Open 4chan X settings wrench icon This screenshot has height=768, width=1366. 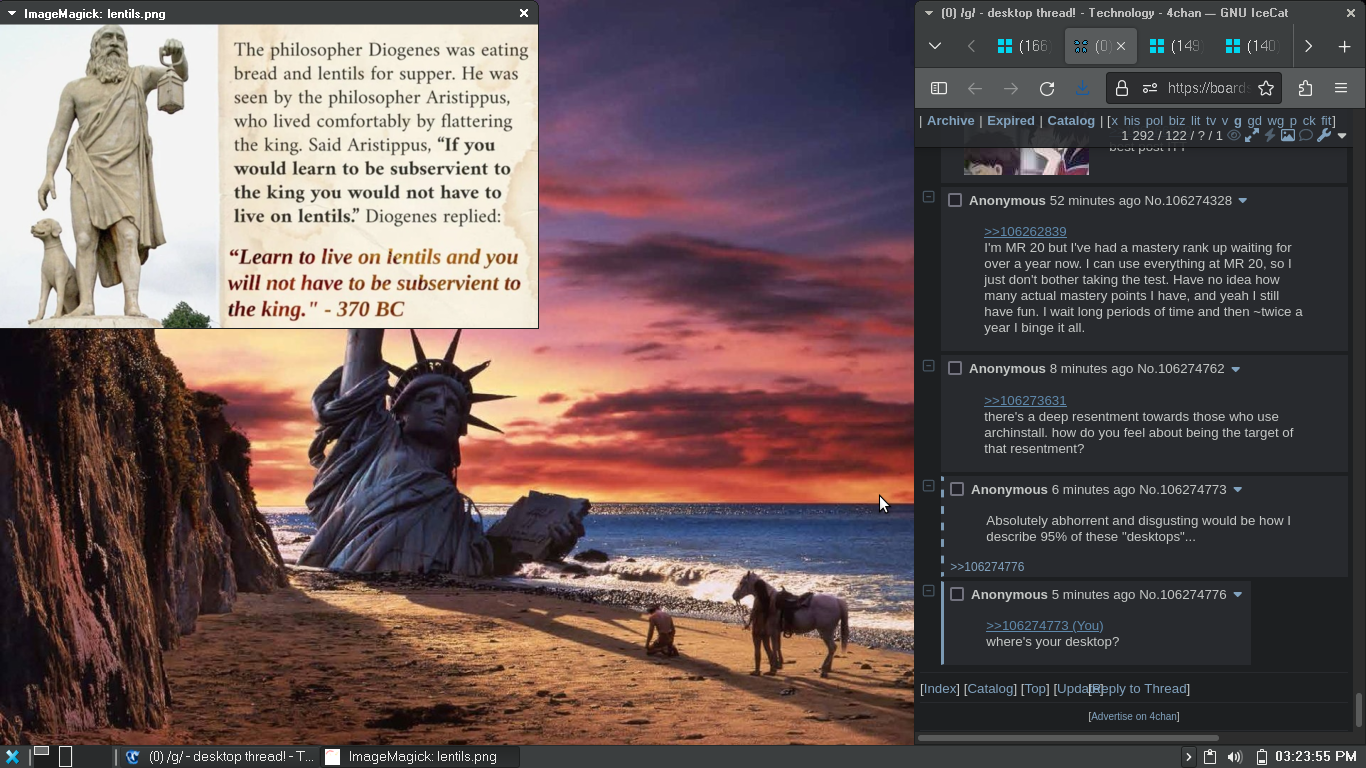click(x=1324, y=135)
